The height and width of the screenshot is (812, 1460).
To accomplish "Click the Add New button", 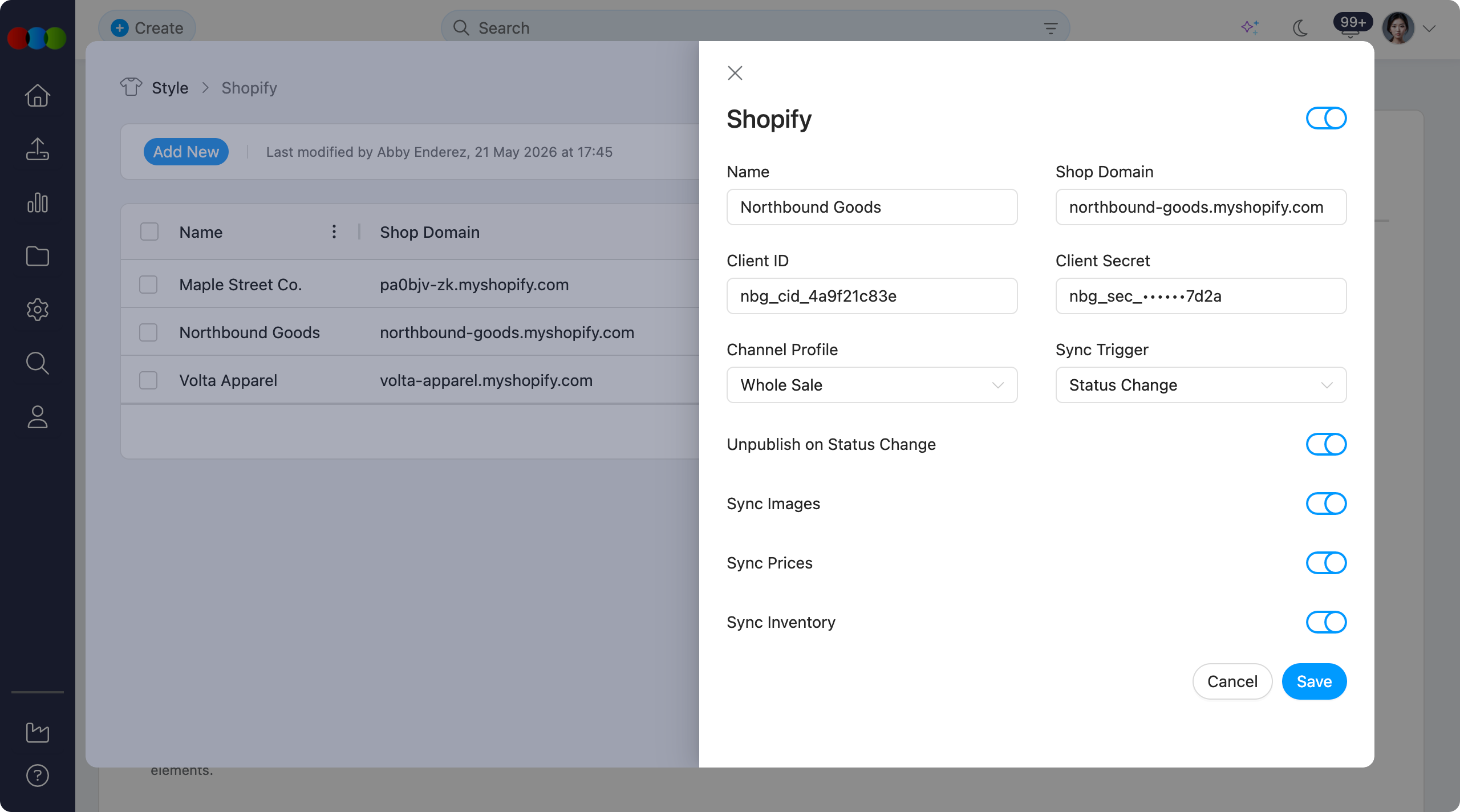I will pyautogui.click(x=186, y=152).
